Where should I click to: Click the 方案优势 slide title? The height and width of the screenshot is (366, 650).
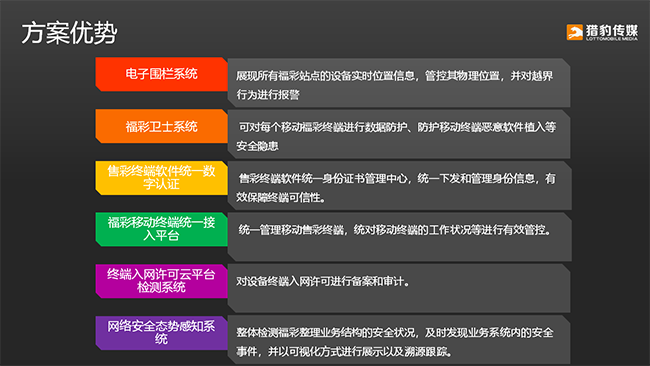tap(69, 33)
